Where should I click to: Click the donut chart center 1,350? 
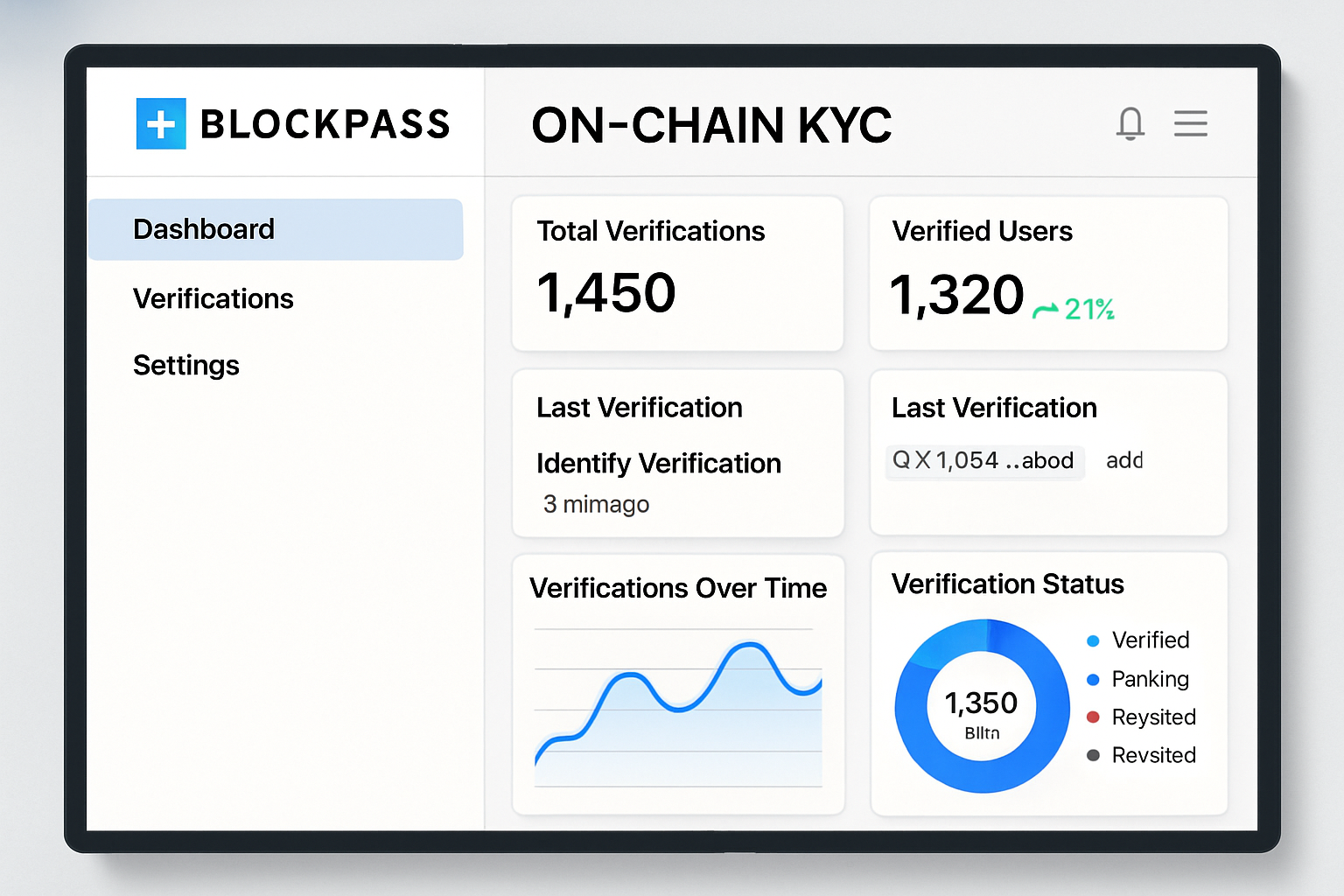982,705
